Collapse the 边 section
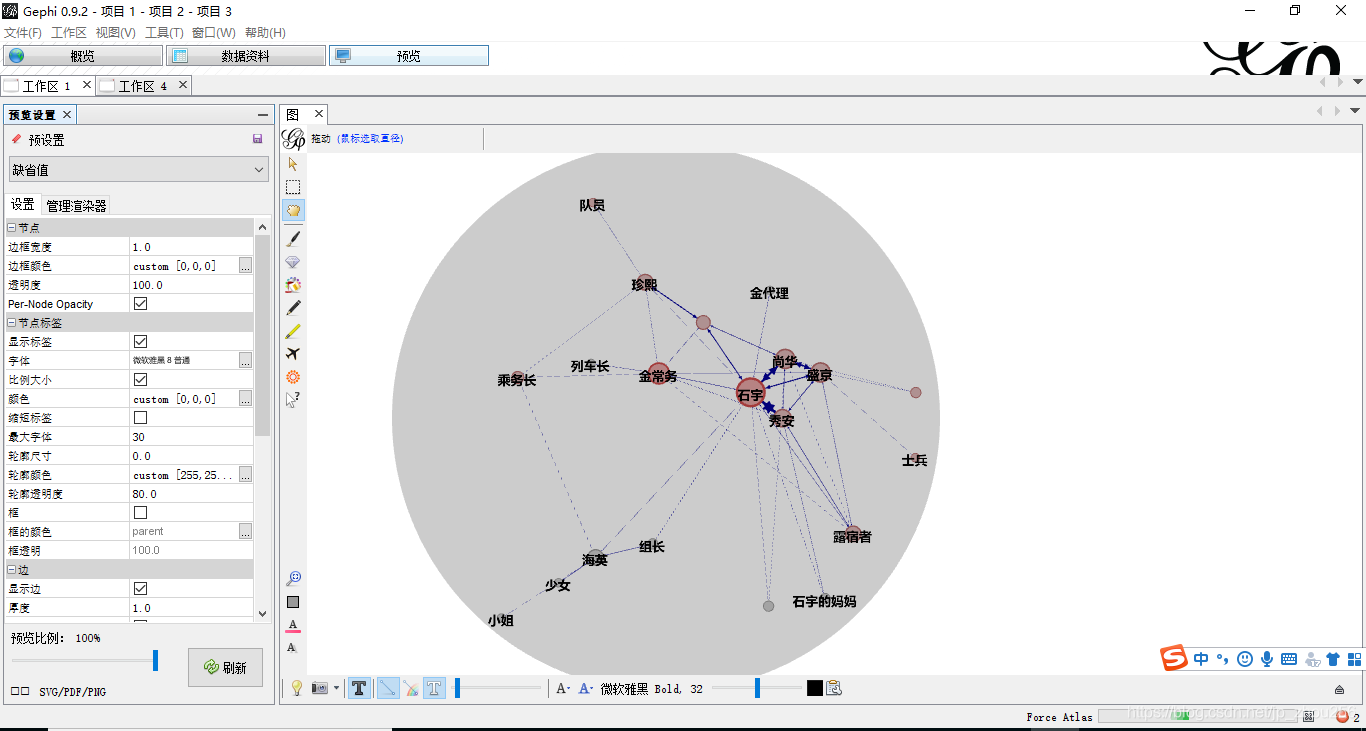Screen dimensions: 1366x731 [x=12, y=569]
